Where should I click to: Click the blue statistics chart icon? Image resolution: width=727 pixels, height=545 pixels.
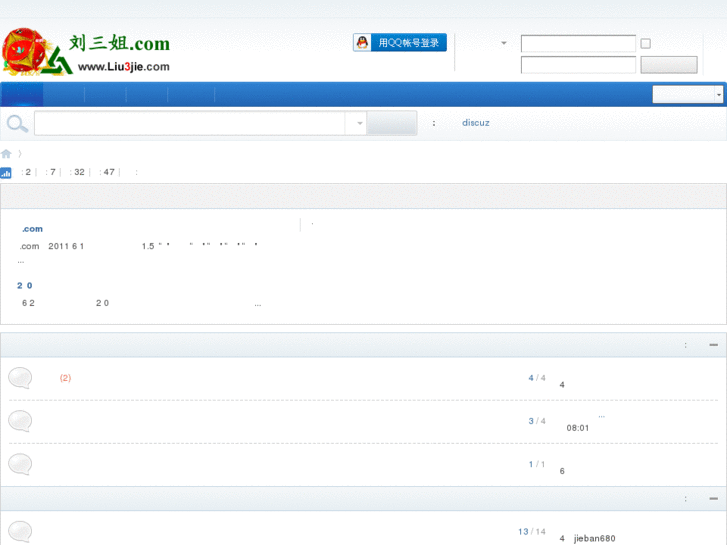[x=6, y=173]
